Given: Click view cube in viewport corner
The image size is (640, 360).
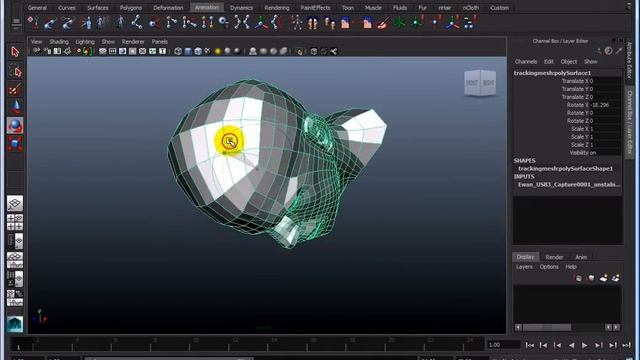Looking at the screenshot, I should pyautogui.click(x=480, y=83).
